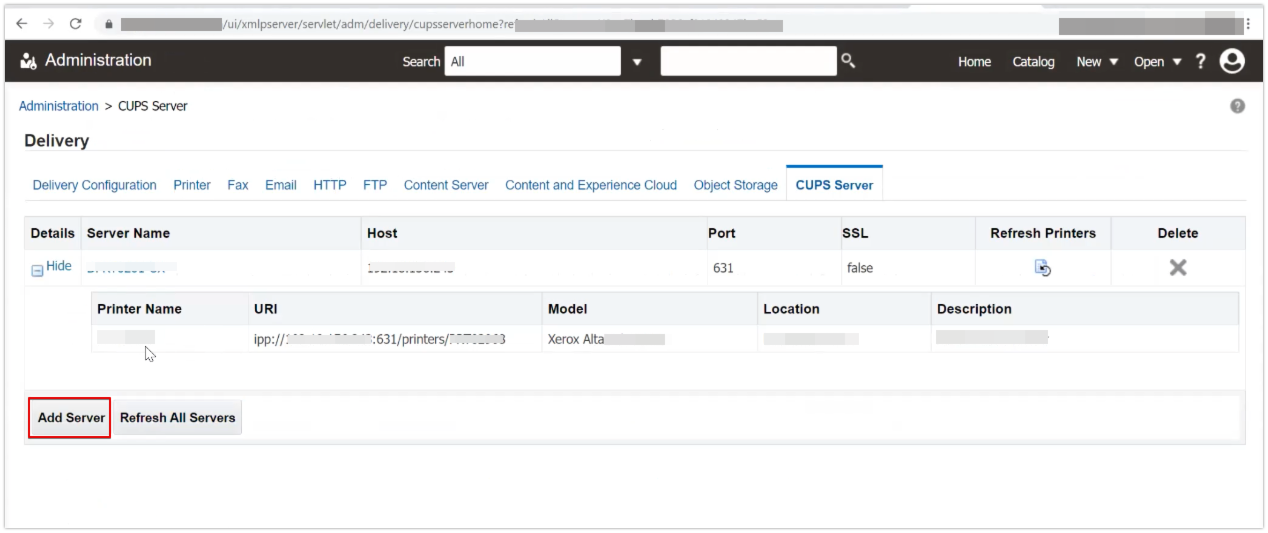
Task: Open the user profile avatar menu
Action: point(1233,61)
